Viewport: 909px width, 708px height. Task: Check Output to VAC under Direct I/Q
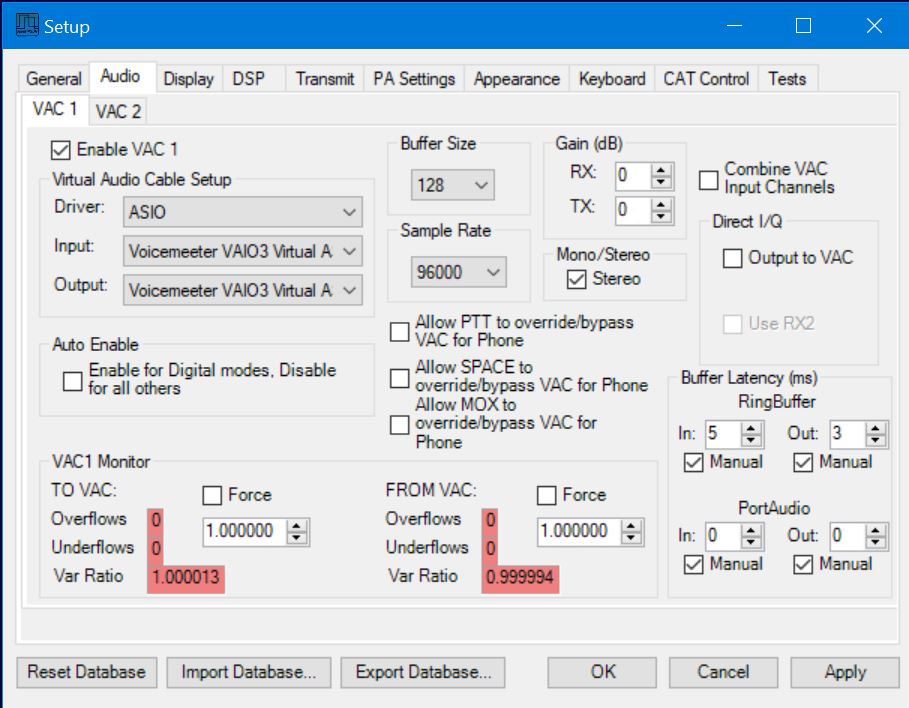(x=733, y=258)
